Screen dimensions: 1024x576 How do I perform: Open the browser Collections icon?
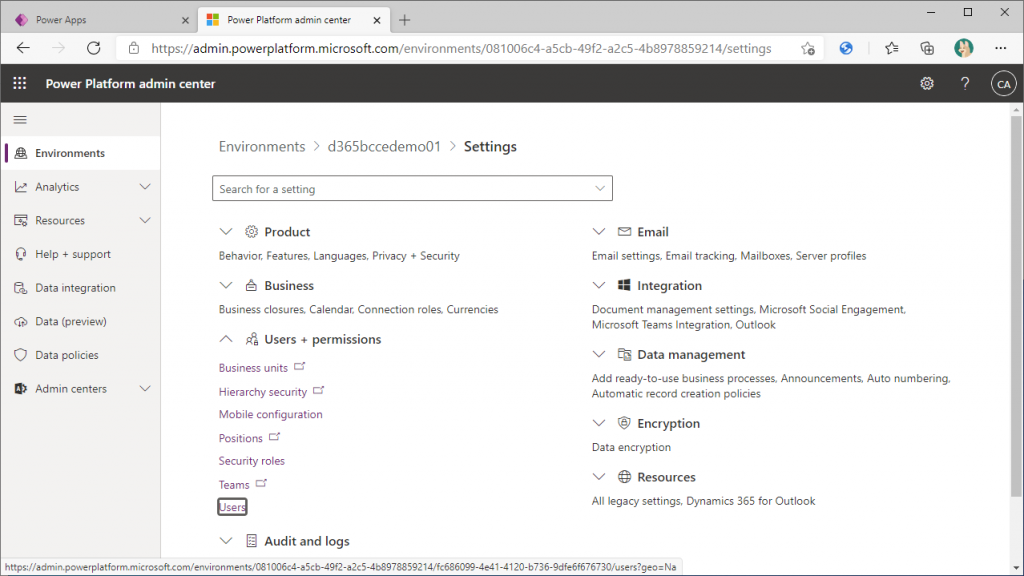click(x=927, y=48)
